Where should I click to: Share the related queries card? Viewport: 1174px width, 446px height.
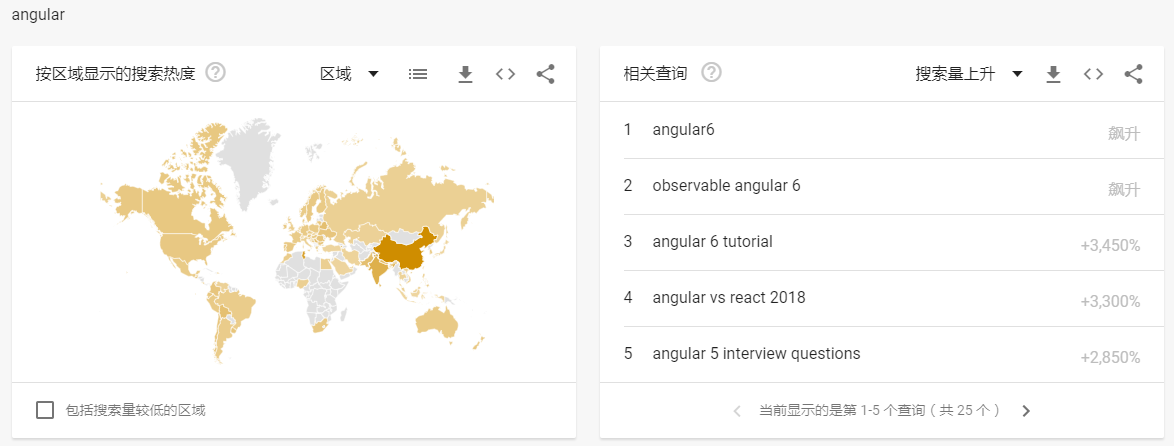pos(1134,73)
